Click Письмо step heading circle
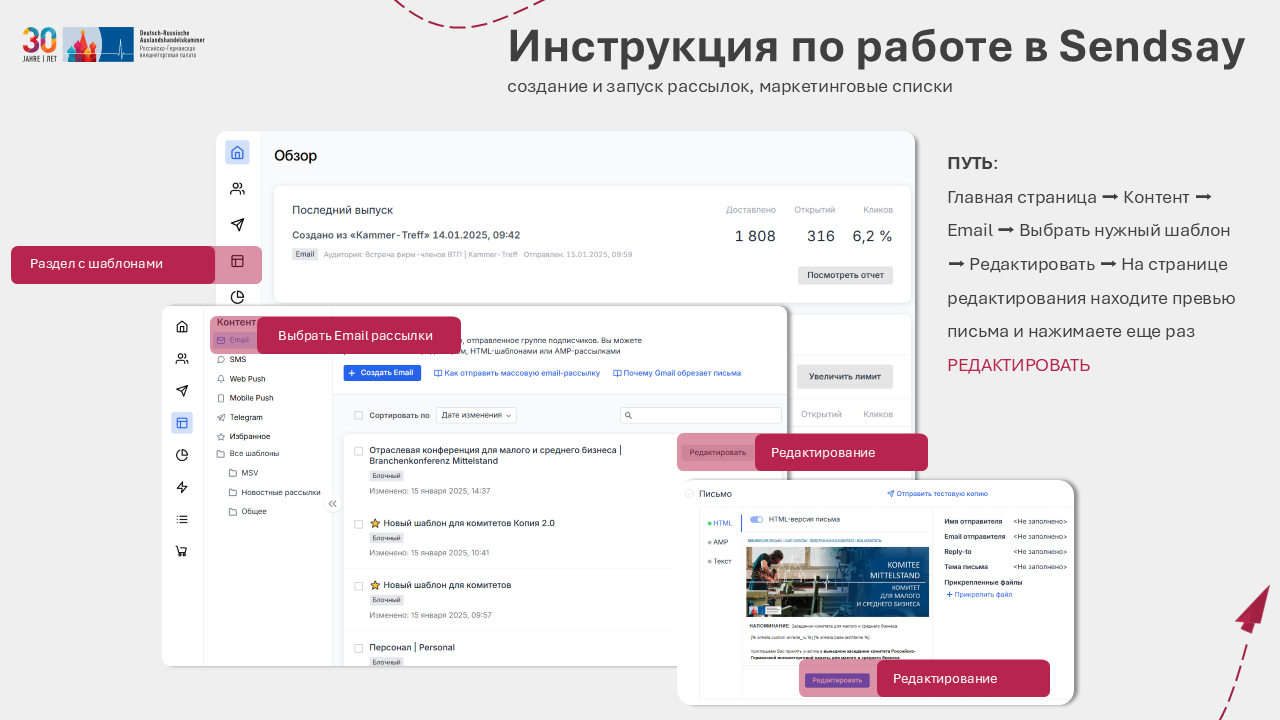The width and height of the screenshot is (1280, 720). pos(689,494)
